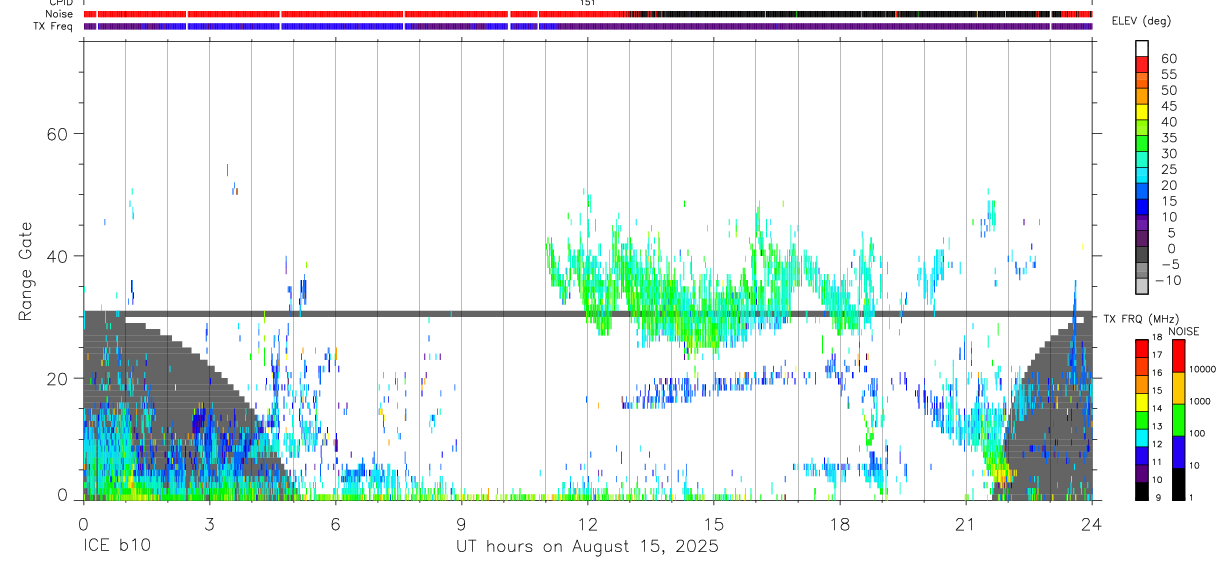The image size is (1228, 567).
Task: Click the 'ELEV (deg)' legend title
Action: pyautogui.click(x=1142, y=21)
